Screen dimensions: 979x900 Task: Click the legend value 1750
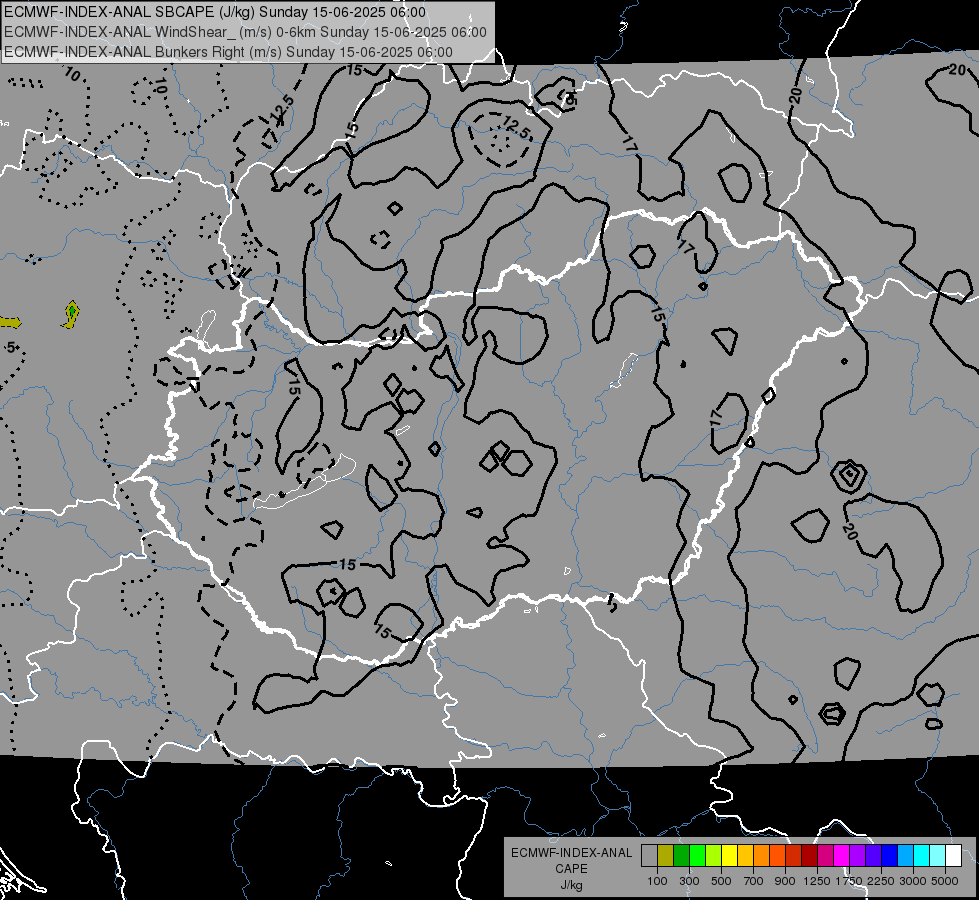coord(849,881)
